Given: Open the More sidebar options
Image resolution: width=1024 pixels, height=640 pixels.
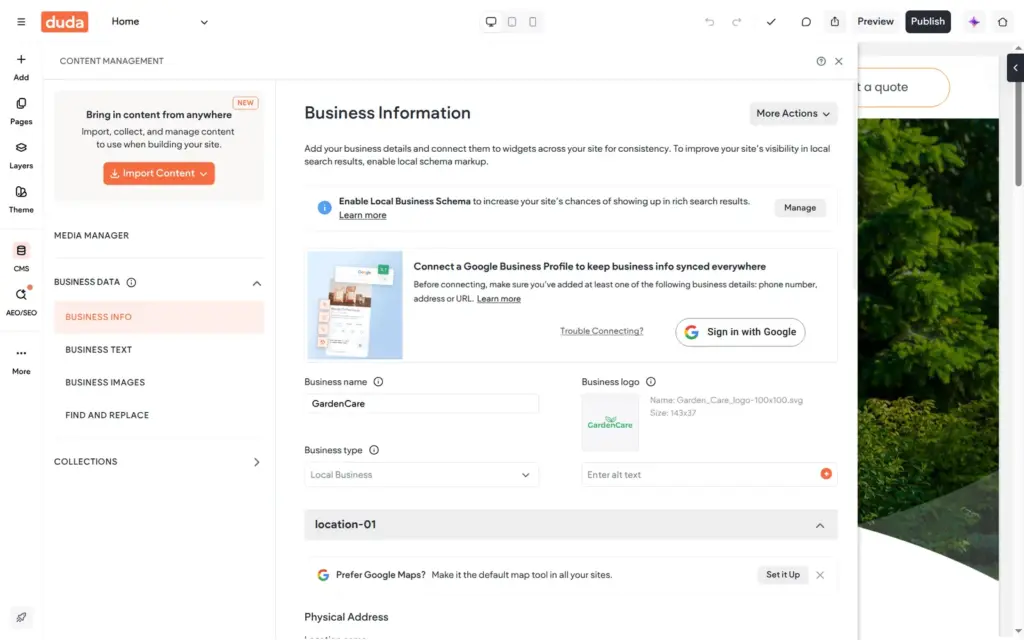Looking at the screenshot, I should click(x=21, y=360).
